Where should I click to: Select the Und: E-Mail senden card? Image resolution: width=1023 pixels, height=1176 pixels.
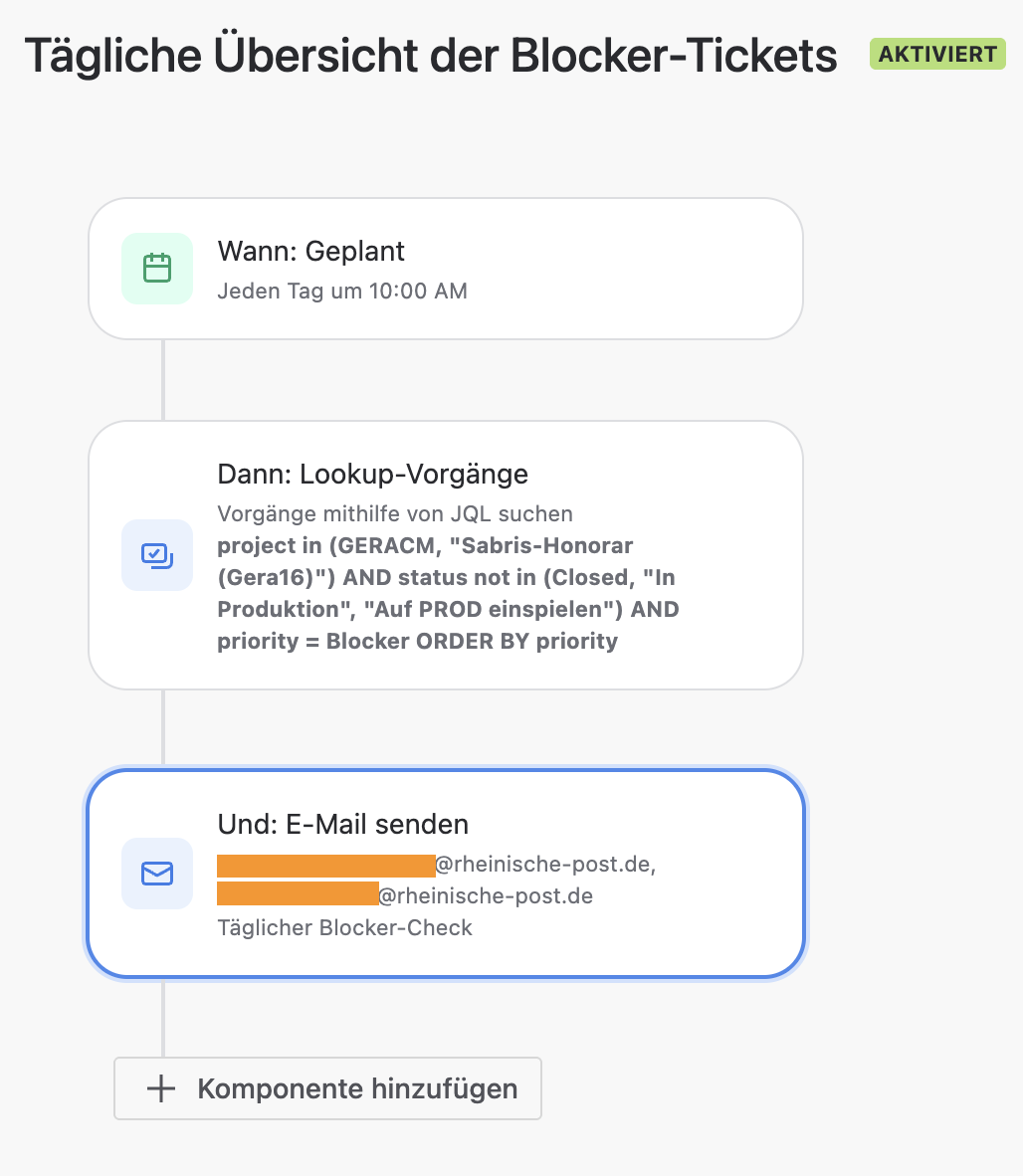point(446,873)
